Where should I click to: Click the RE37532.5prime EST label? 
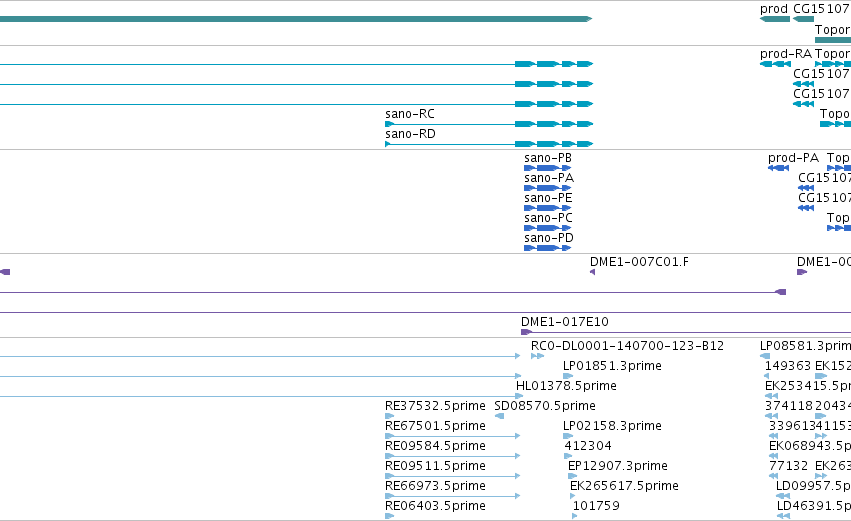(x=435, y=406)
